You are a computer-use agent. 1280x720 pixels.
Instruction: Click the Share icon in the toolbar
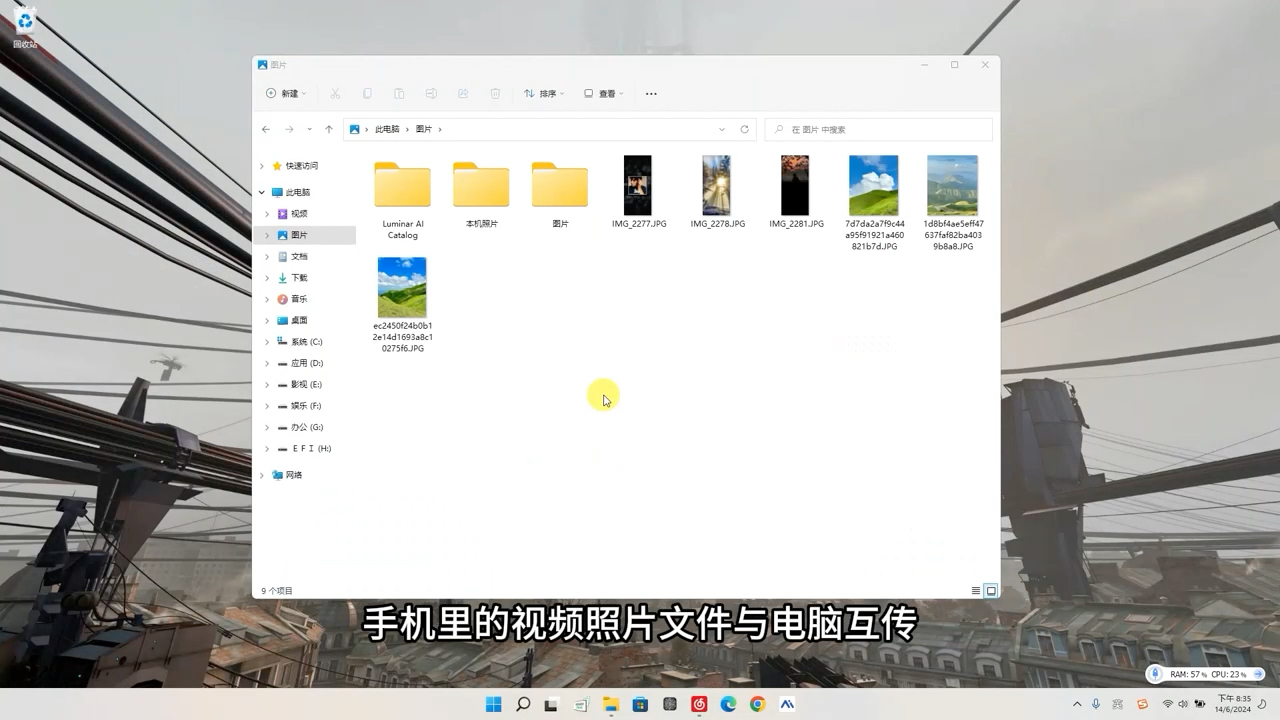[x=462, y=93]
